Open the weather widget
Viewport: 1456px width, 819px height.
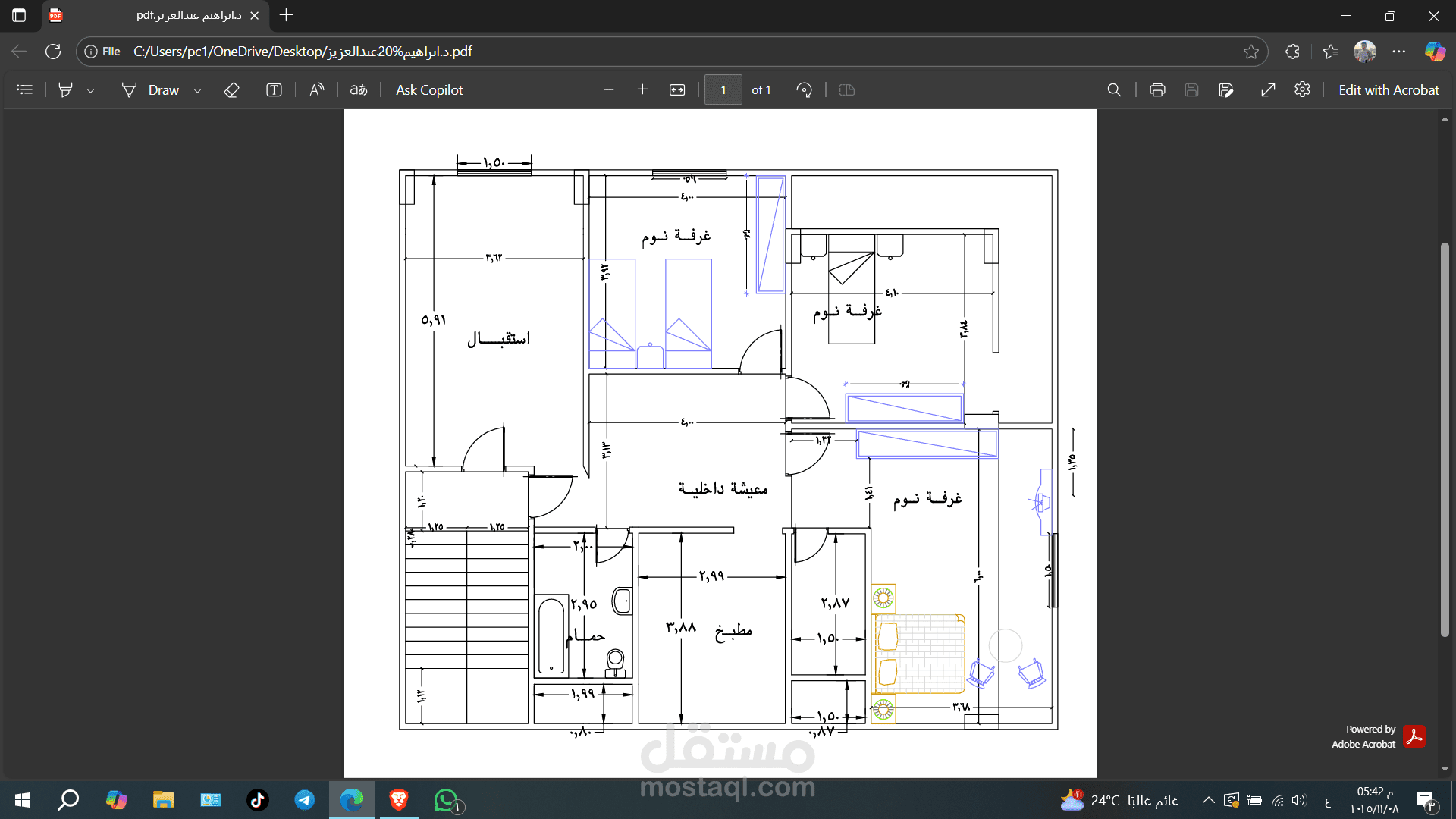pyautogui.click(x=1119, y=800)
